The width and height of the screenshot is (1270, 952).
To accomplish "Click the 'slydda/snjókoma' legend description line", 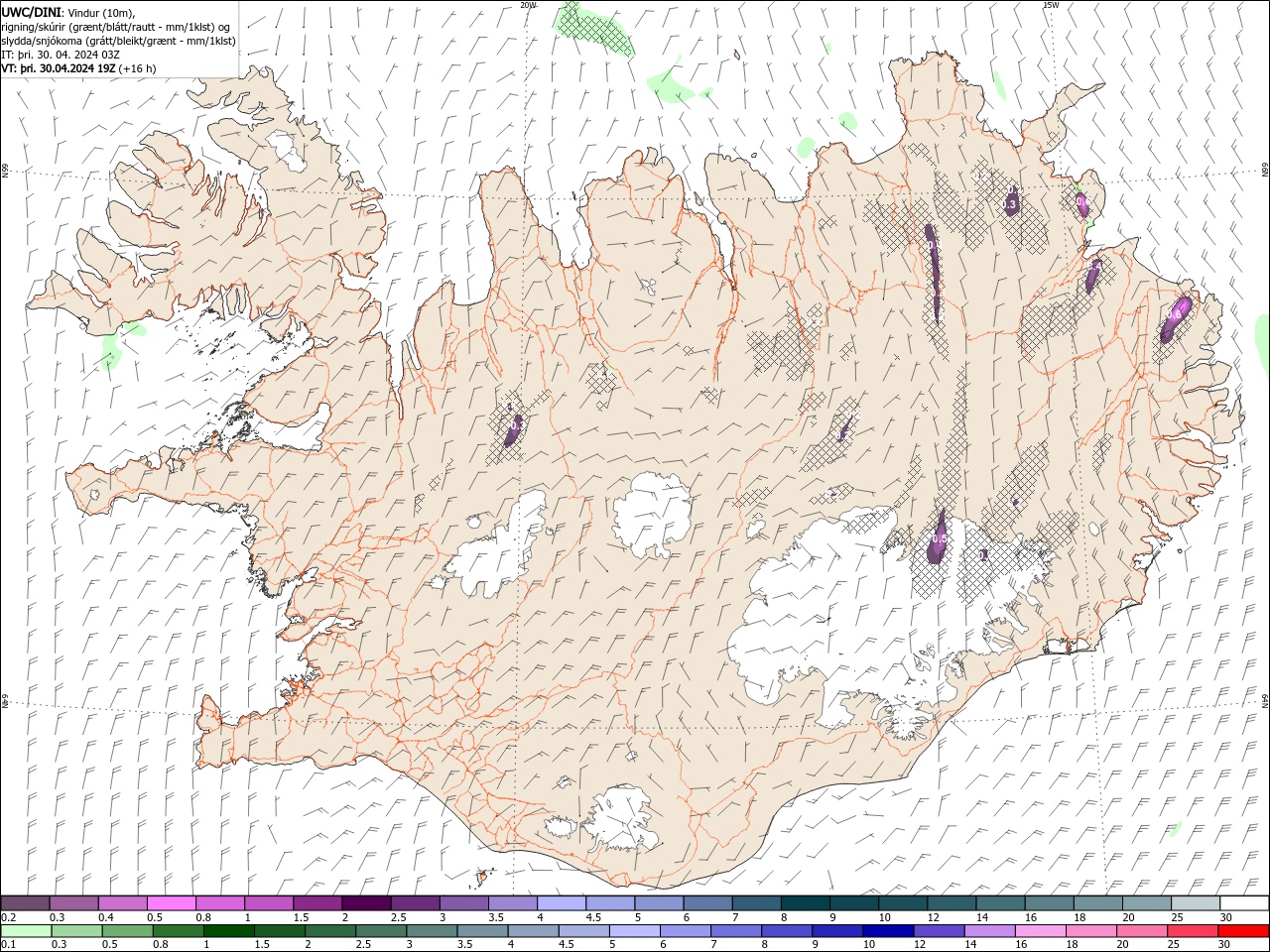I will point(118,41).
